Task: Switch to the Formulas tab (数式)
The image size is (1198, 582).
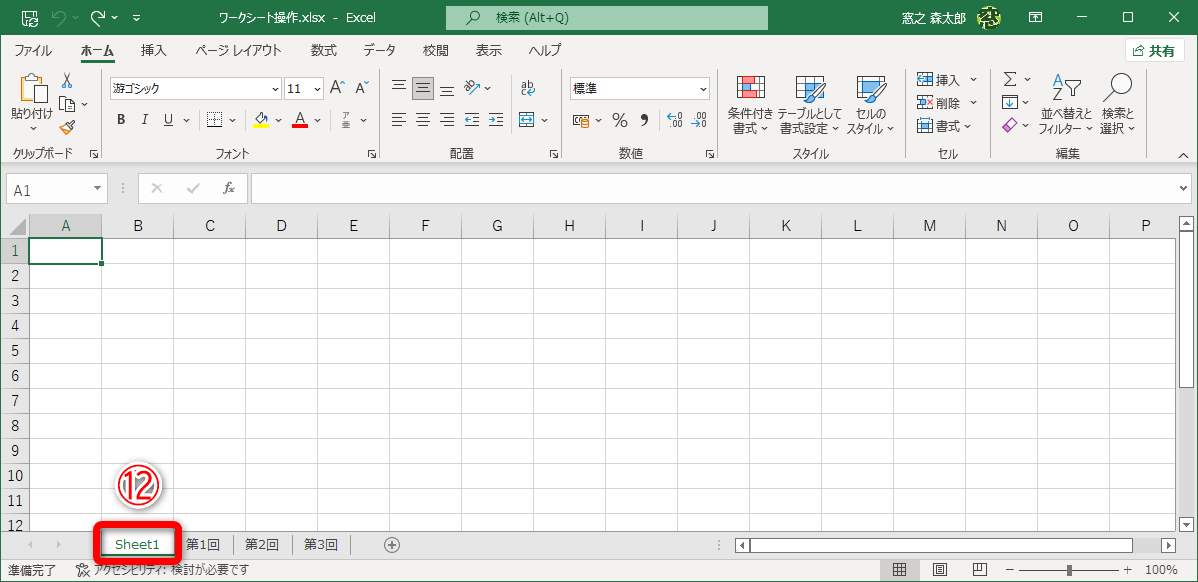Action: 323,50
